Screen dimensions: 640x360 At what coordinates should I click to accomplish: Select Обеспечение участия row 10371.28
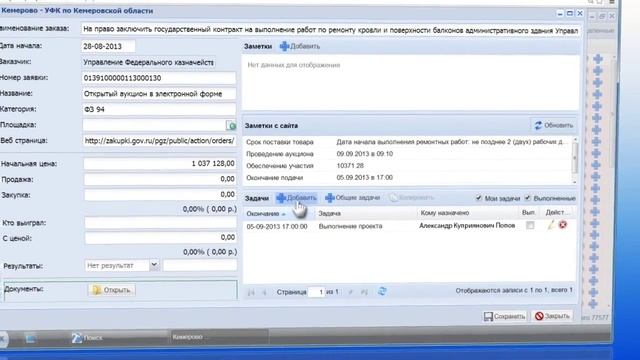pyautogui.click(x=407, y=166)
